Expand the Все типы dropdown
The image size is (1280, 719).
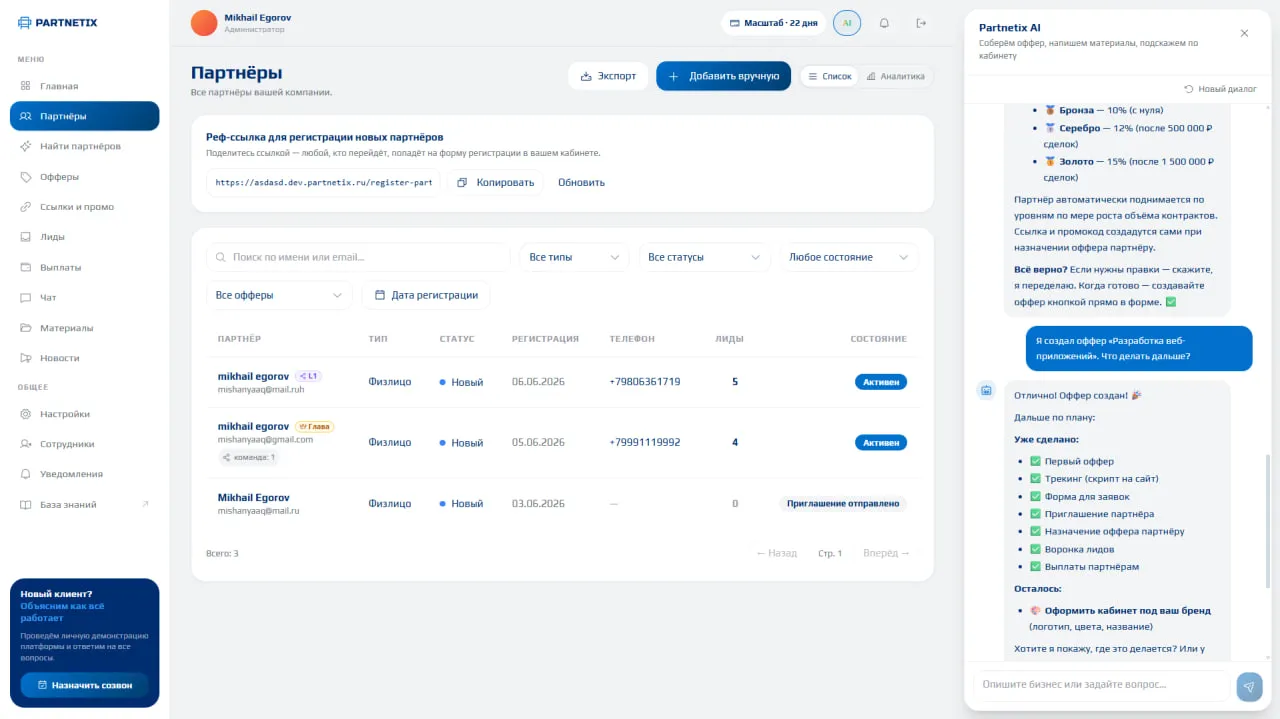[575, 257]
